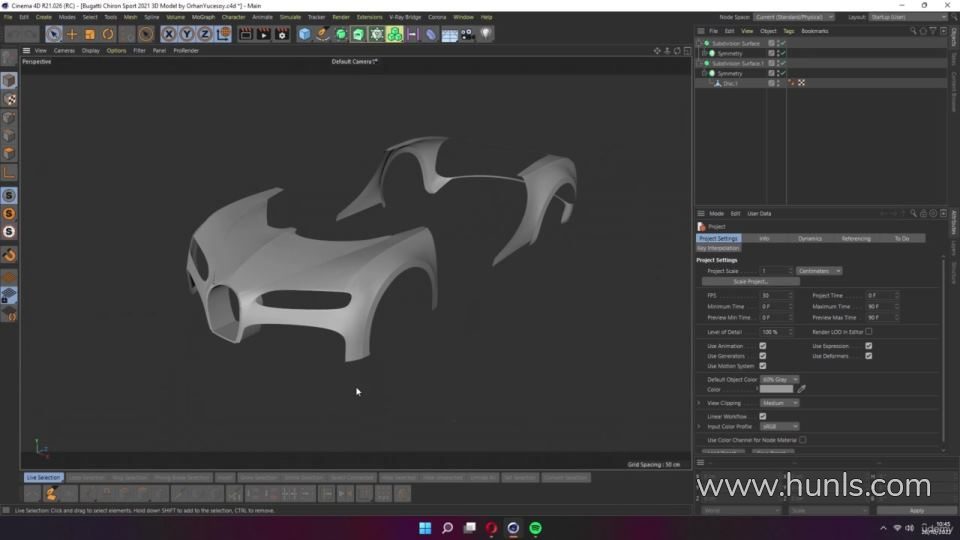Open the spline pen tool icon
Viewport: 960px width, 540px height.
point(323,34)
